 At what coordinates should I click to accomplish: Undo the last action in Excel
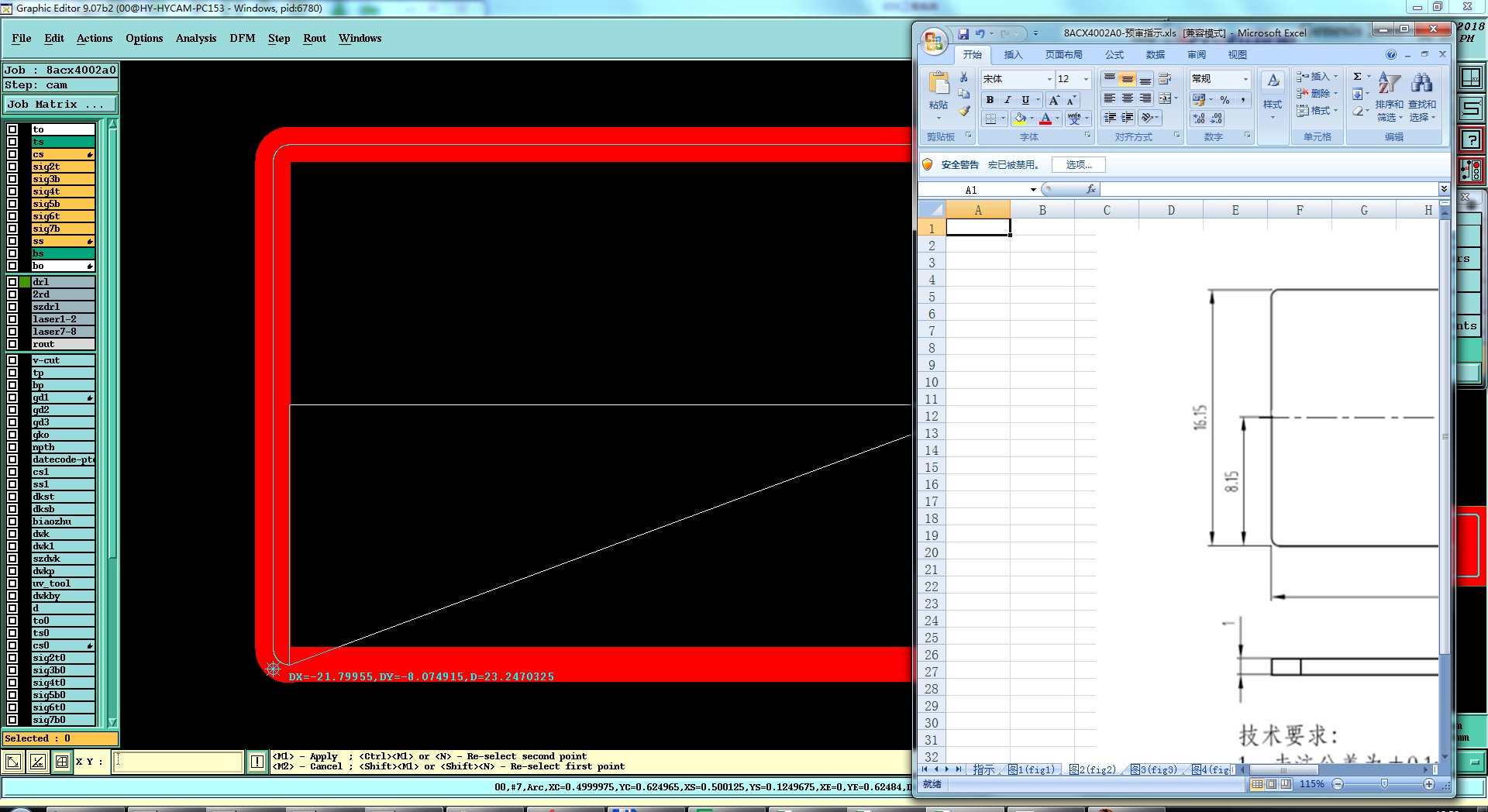[x=980, y=33]
